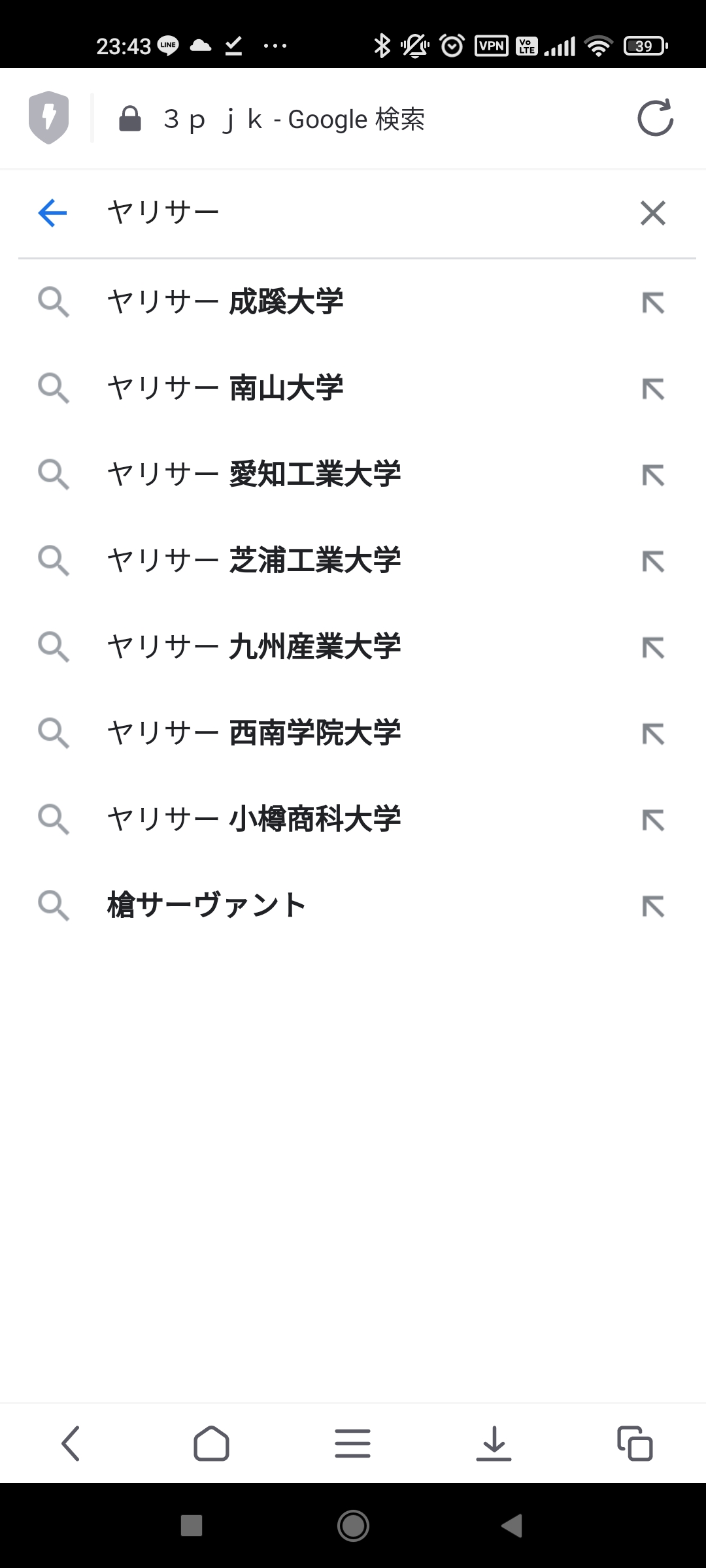The height and width of the screenshot is (1568, 706).
Task: Navigate back with browser chevron
Action: (x=71, y=1443)
